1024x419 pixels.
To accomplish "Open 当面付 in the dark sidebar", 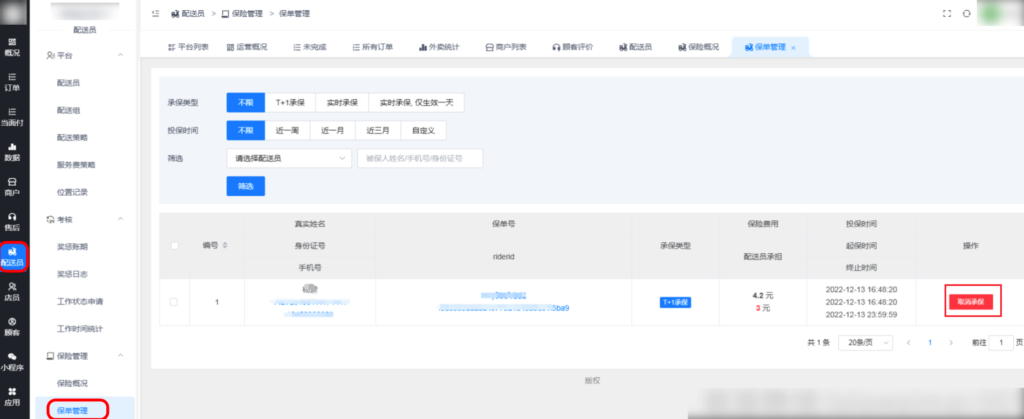I will pos(12,117).
